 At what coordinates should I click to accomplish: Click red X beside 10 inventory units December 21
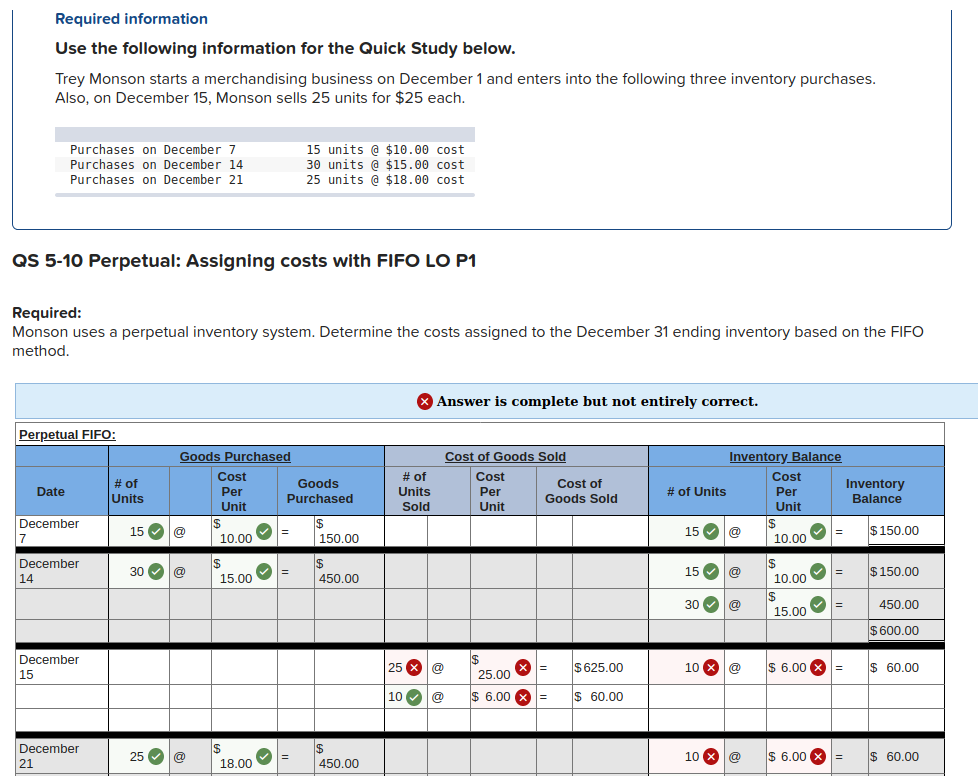point(711,757)
